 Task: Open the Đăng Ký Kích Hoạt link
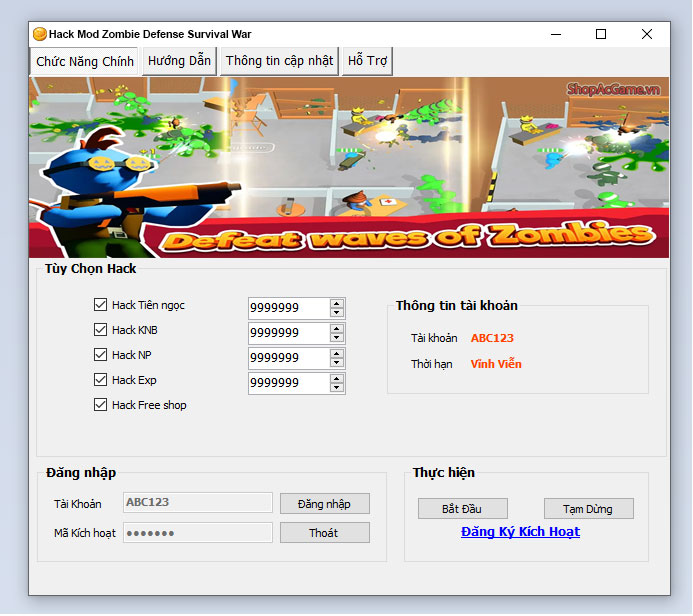[520, 532]
